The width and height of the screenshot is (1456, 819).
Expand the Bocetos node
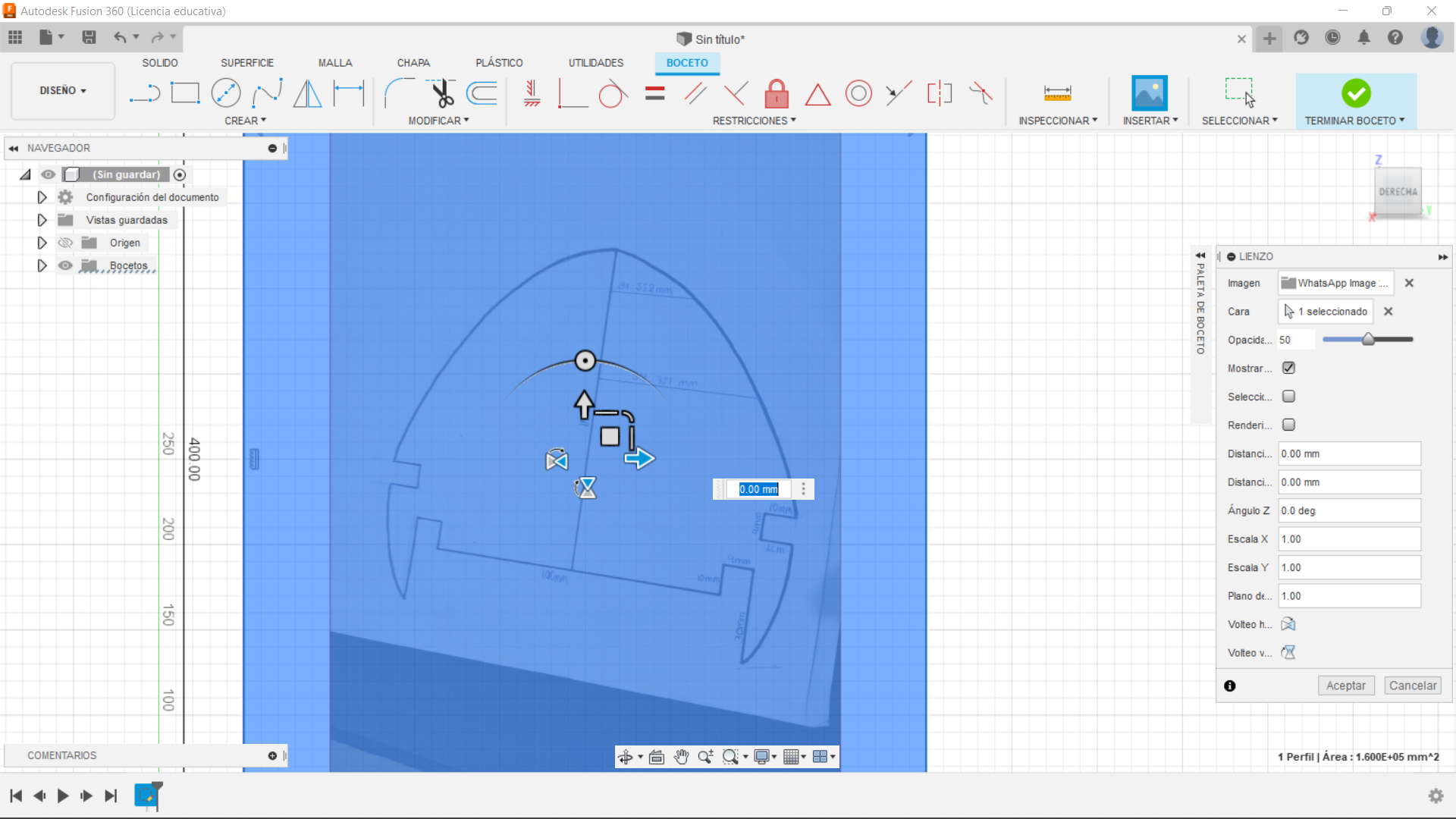[42, 265]
